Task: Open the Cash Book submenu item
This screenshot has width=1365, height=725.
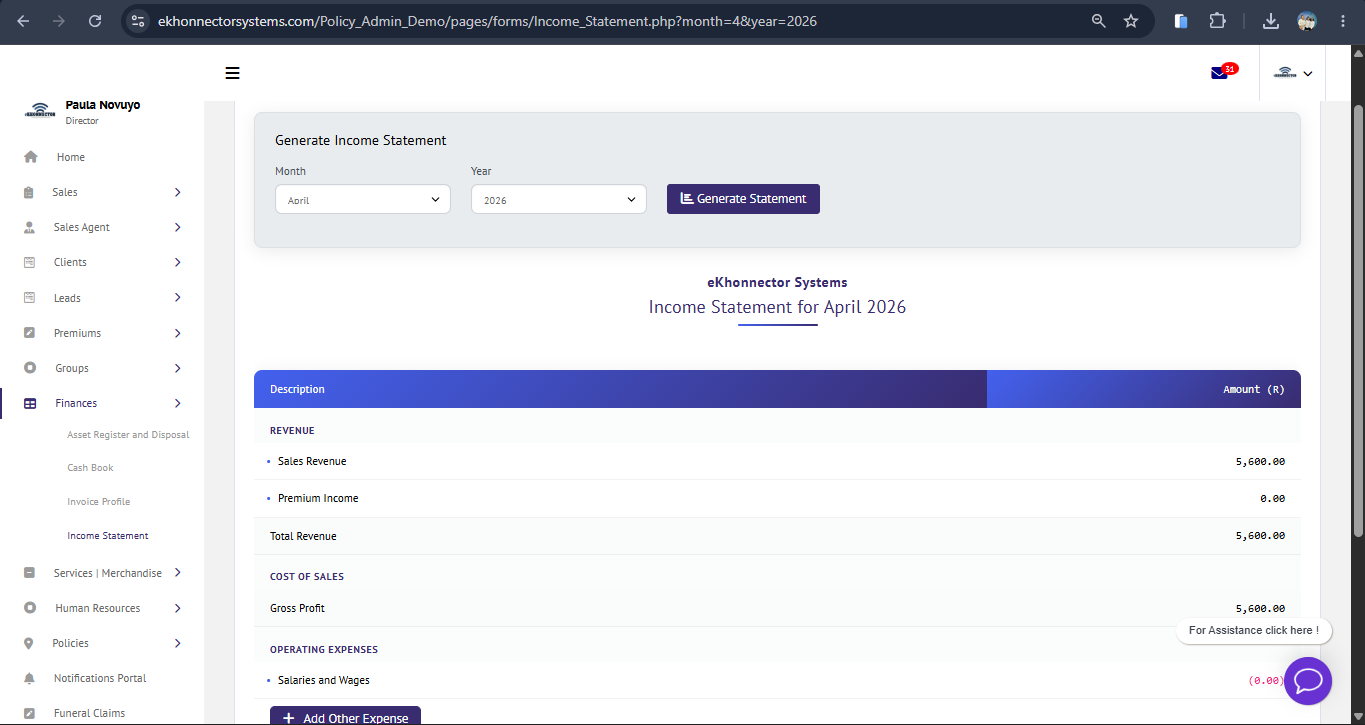Action: 90,468
